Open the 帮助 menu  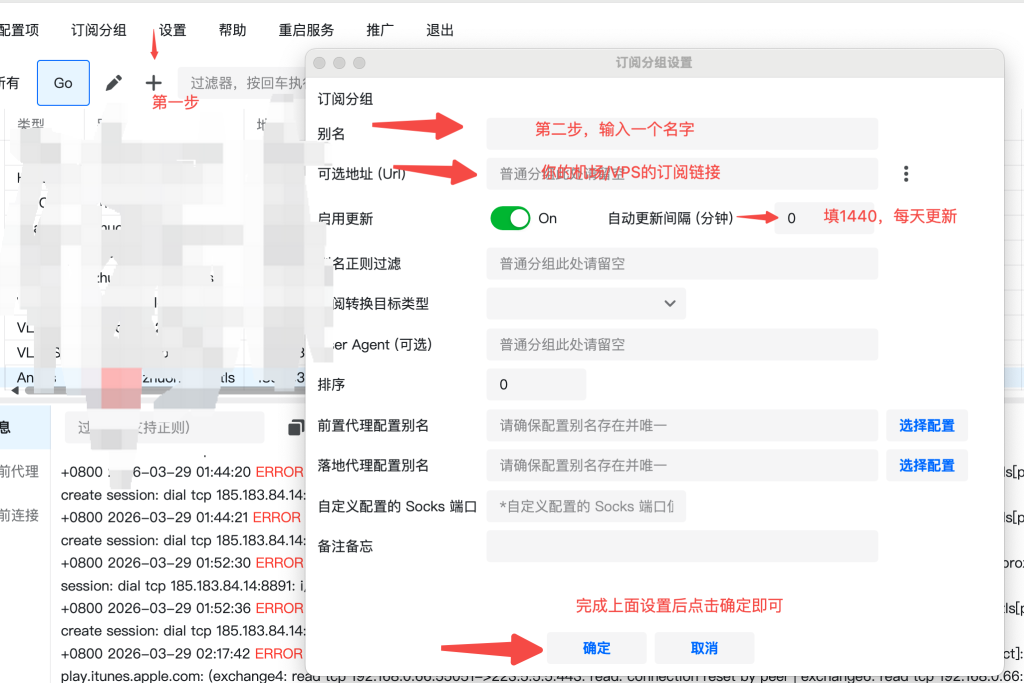click(232, 30)
